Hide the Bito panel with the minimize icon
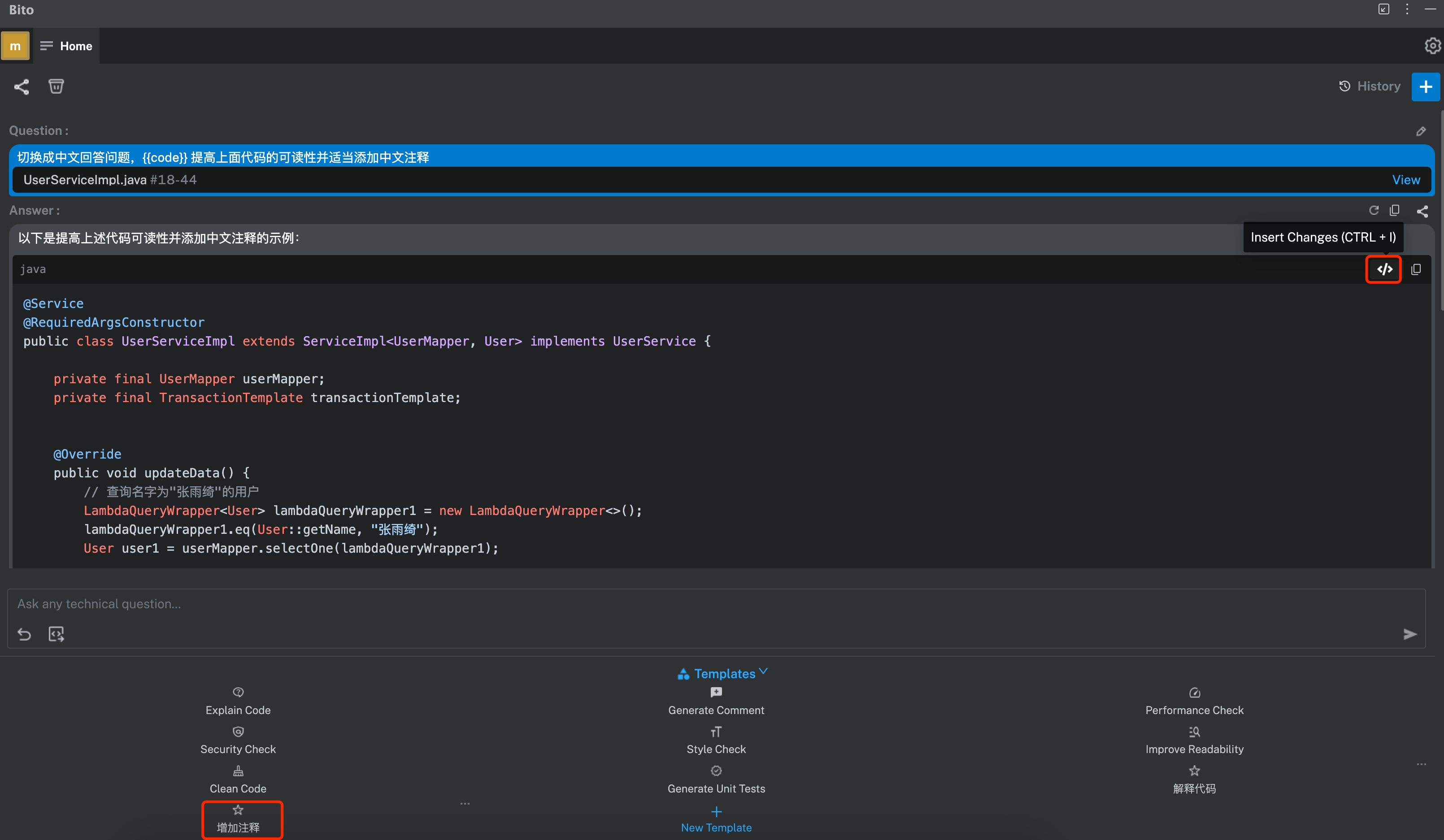The image size is (1444, 840). (x=1430, y=9)
